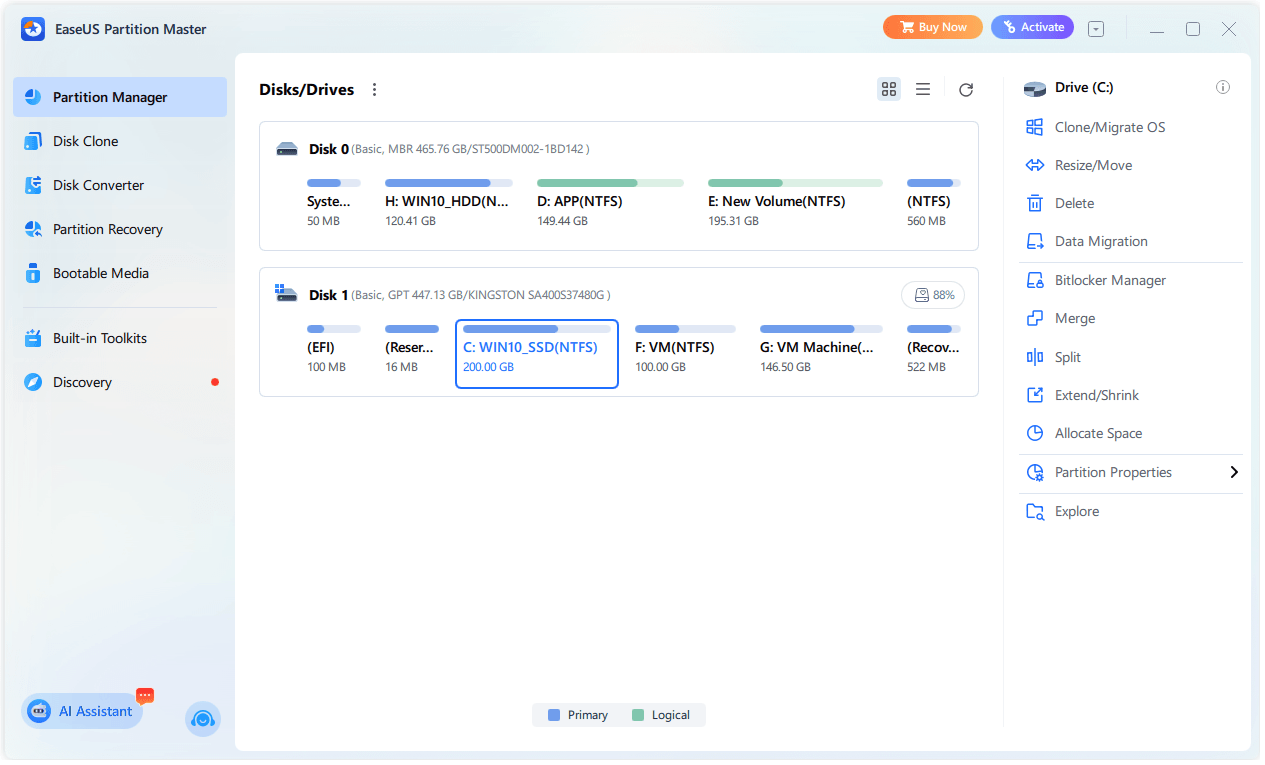Open the AI Assistant
The width and height of the screenshot is (1265, 765).
(x=82, y=711)
